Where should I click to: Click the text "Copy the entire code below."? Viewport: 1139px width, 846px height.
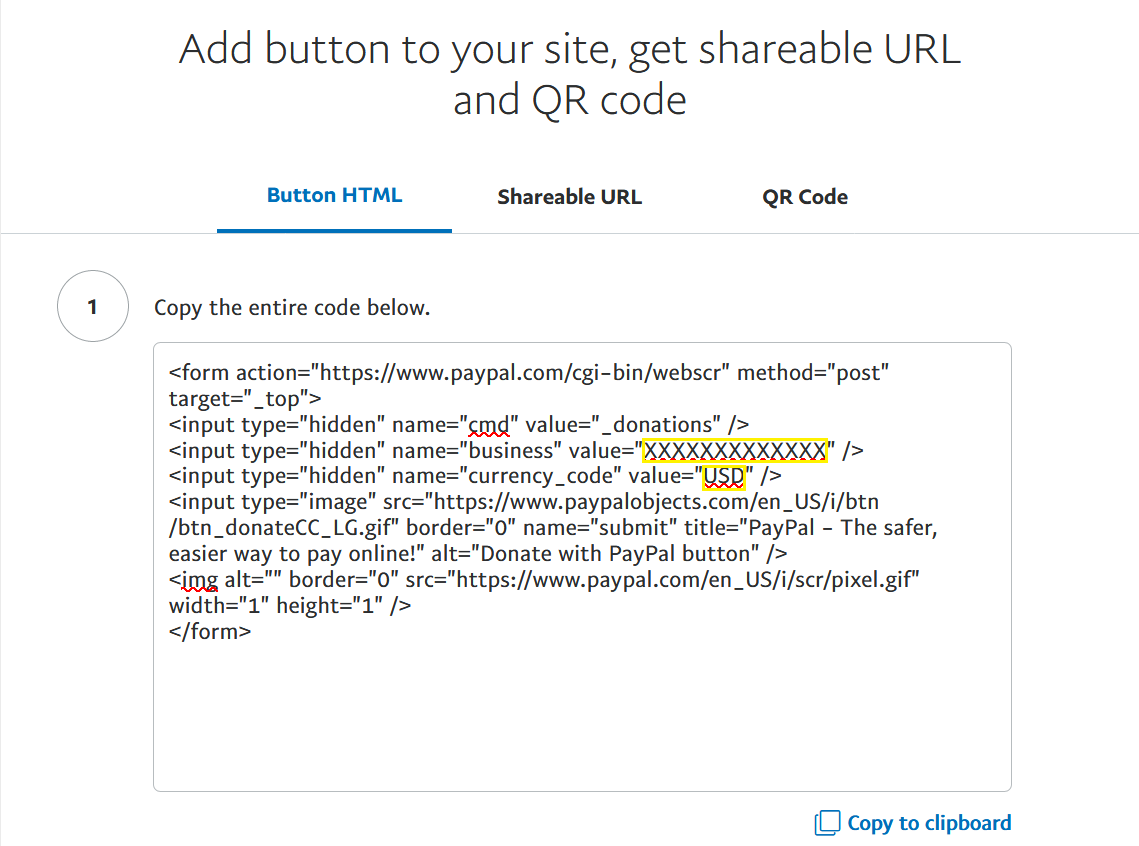click(292, 308)
